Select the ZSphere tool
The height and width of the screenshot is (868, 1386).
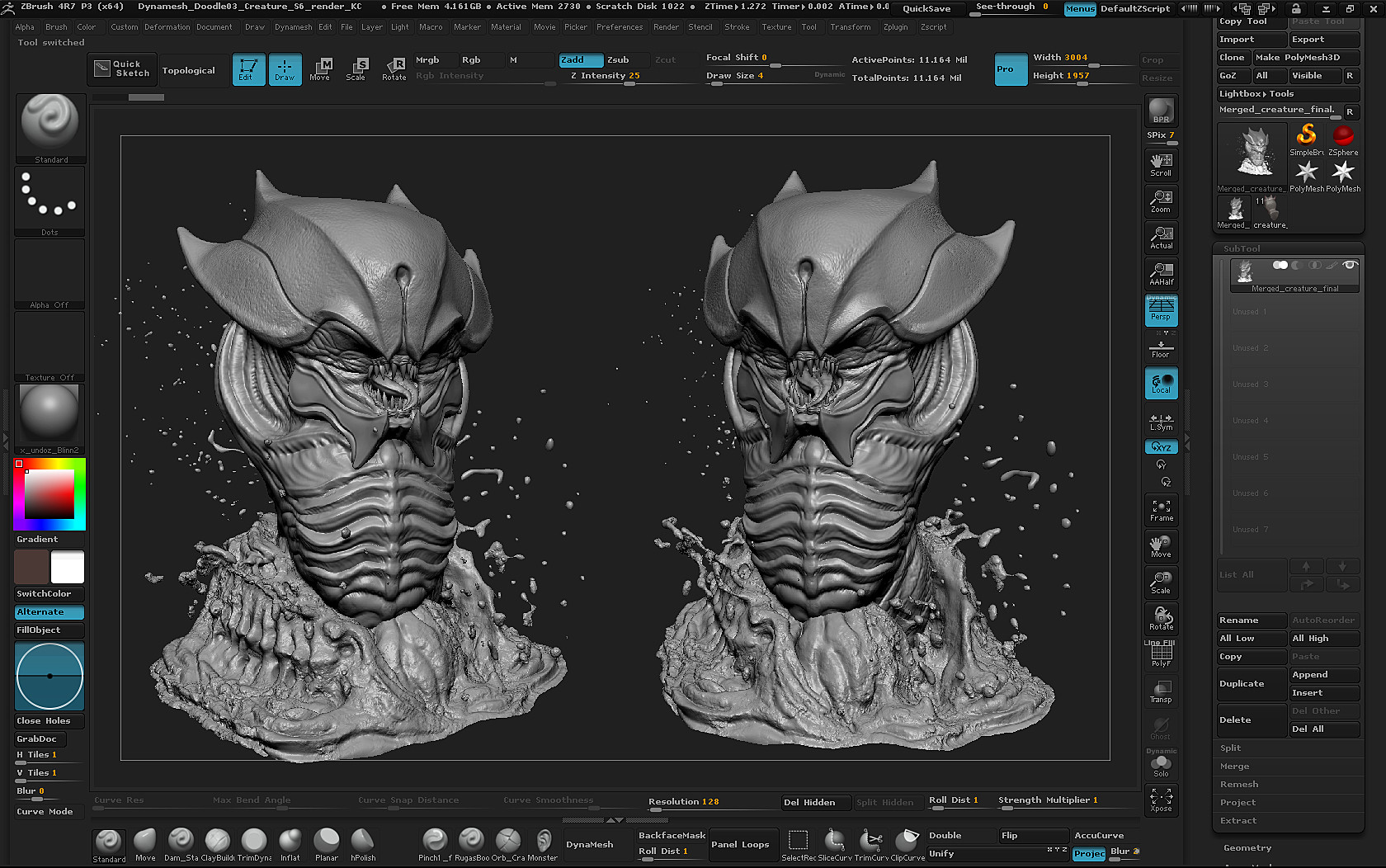[1343, 139]
